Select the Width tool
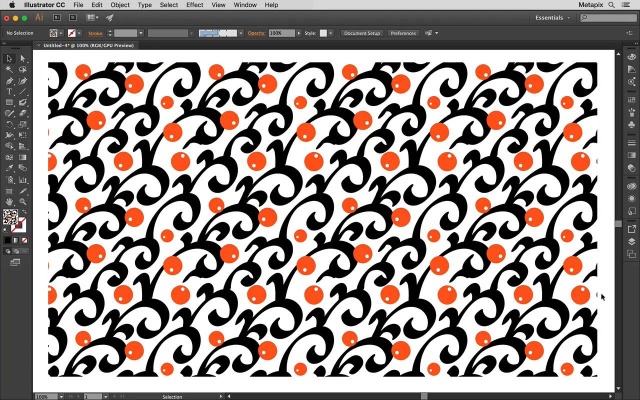Image resolution: width=640 pixels, height=400 pixels. click(9, 136)
